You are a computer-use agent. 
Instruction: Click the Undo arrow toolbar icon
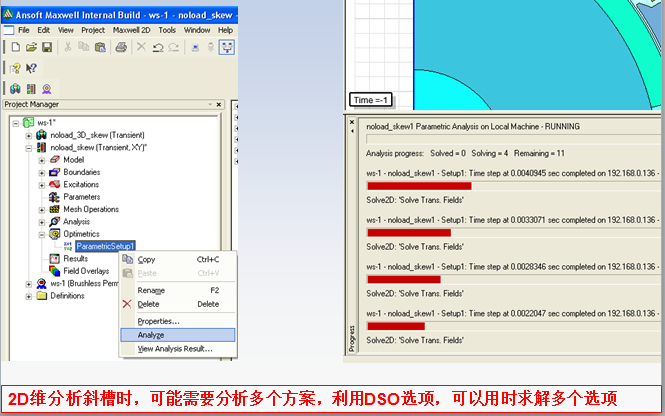(x=158, y=47)
